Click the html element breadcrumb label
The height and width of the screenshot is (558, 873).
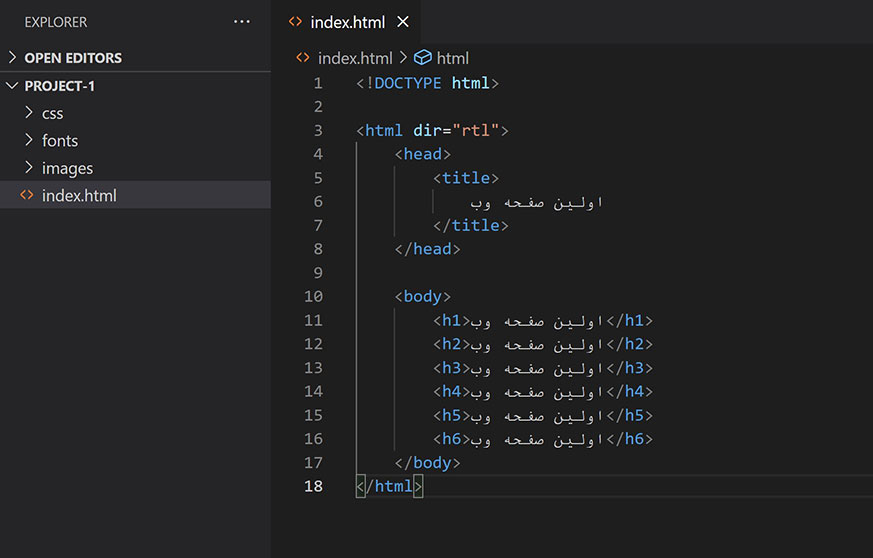tap(452, 58)
